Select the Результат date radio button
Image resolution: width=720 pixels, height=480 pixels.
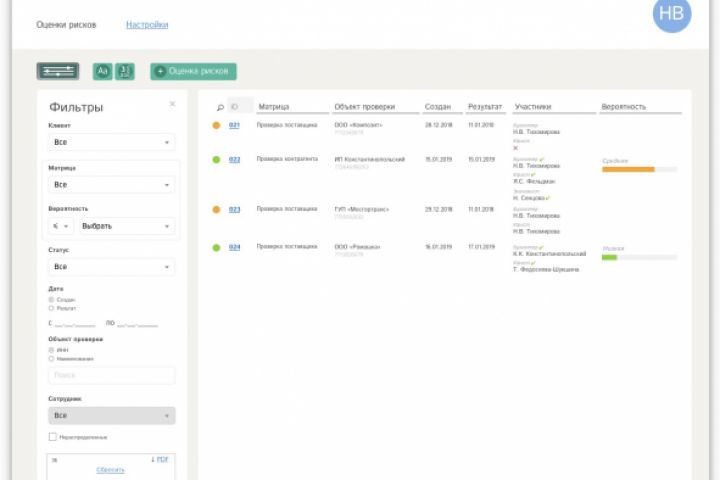point(51,308)
